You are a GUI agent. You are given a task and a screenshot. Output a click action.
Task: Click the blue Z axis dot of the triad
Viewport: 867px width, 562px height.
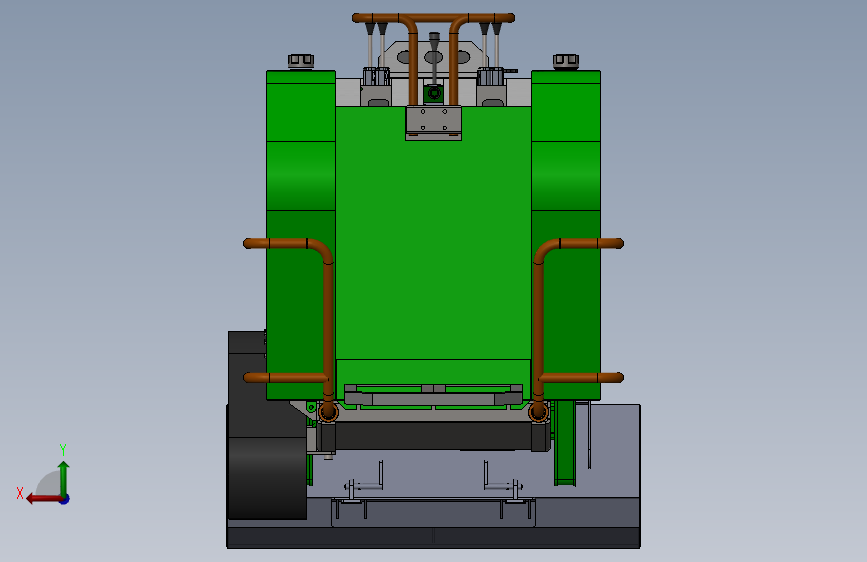[x=65, y=499]
